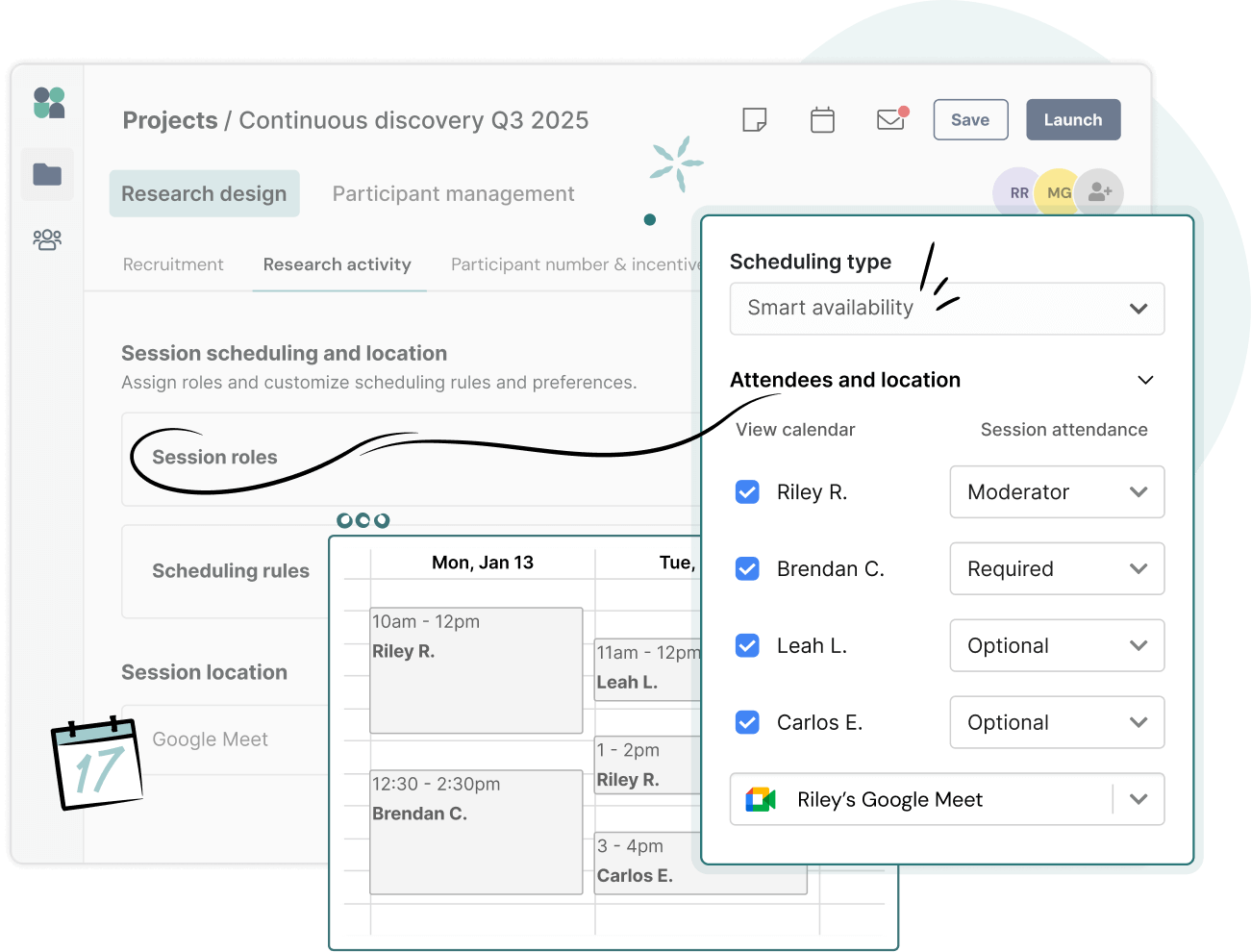Open the sticky note icon
The image size is (1251, 952).
point(755,119)
